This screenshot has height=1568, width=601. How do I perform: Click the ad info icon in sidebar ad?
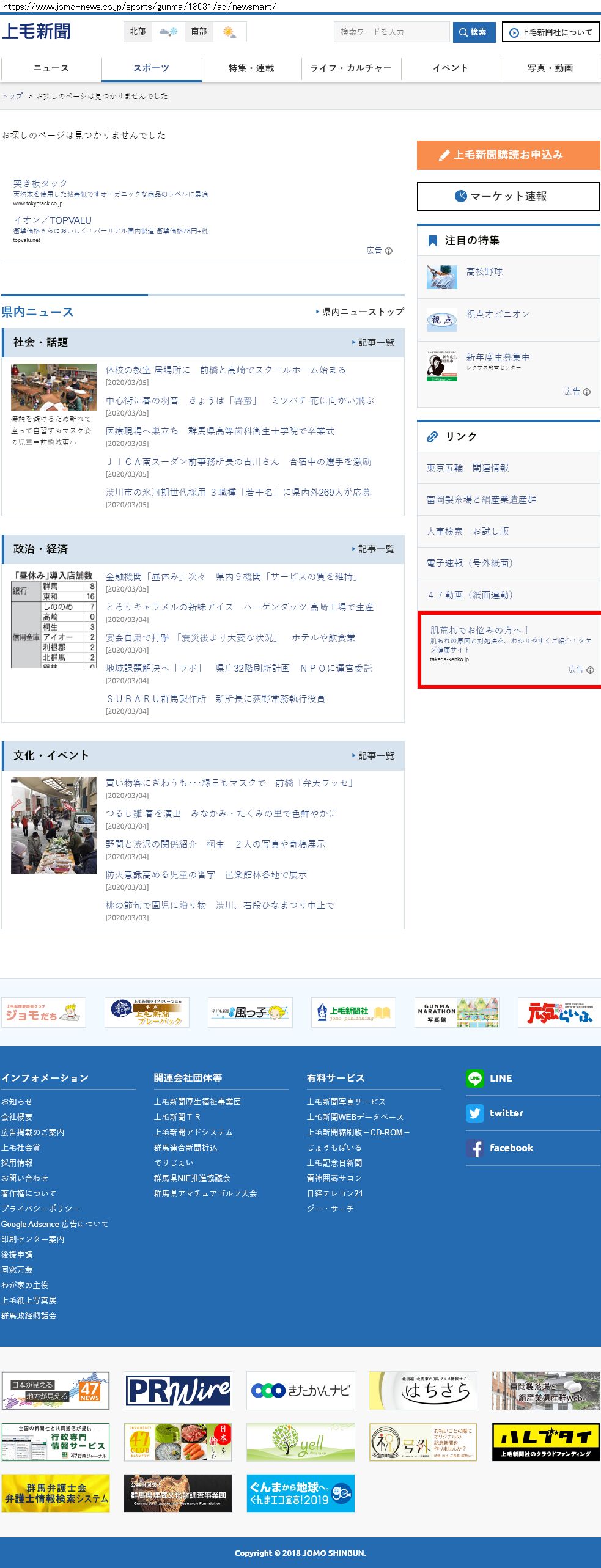[590, 670]
